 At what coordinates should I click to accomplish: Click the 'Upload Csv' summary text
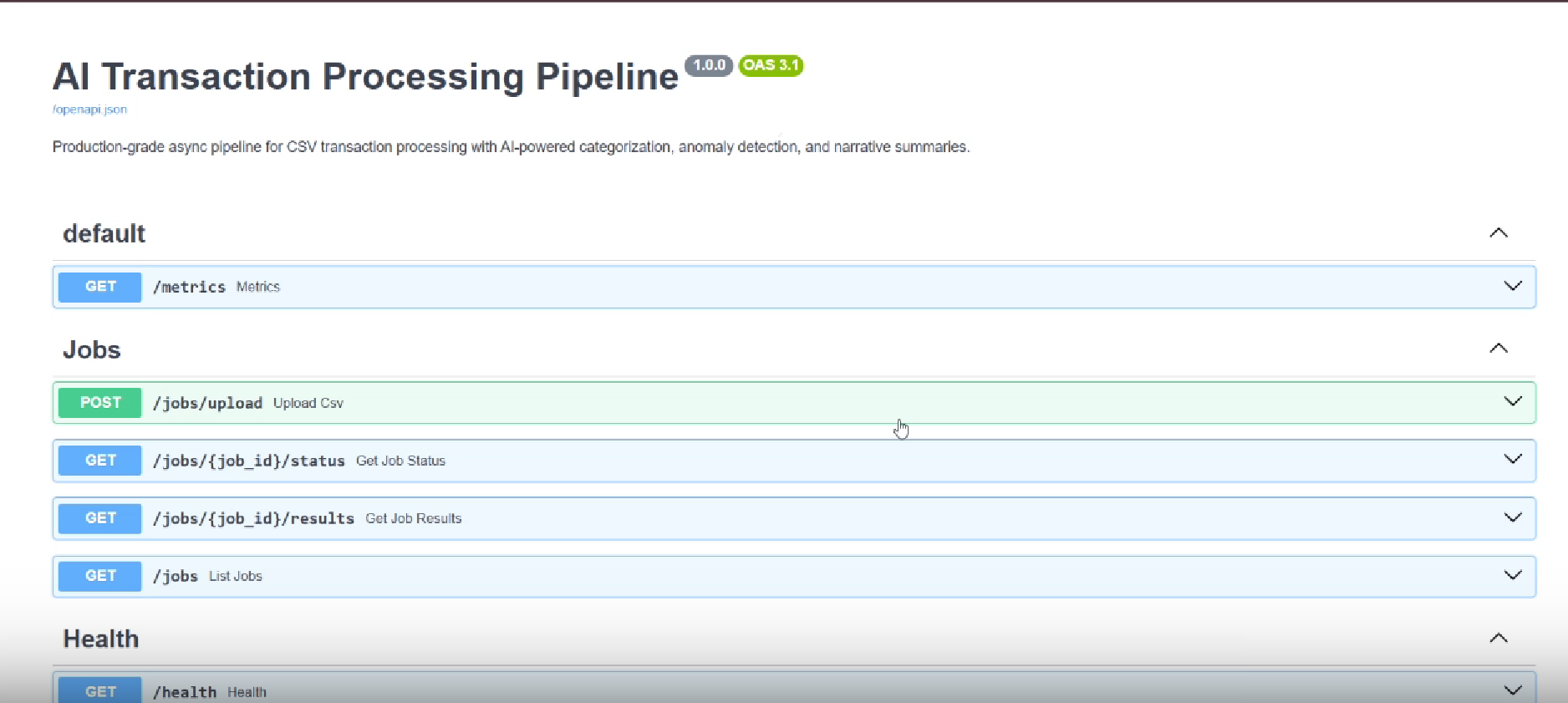point(308,403)
